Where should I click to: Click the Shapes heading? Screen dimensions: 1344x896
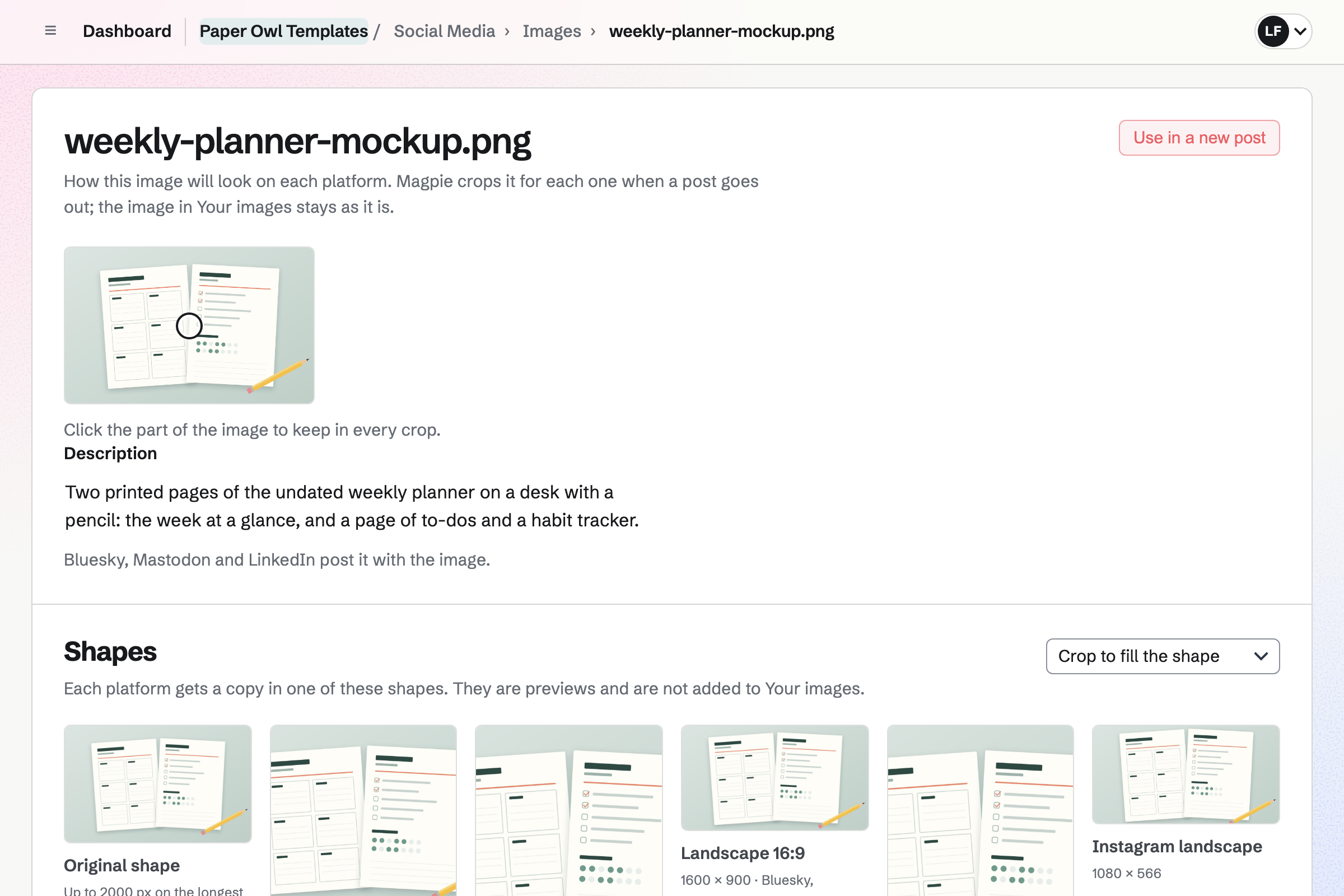[110, 651]
